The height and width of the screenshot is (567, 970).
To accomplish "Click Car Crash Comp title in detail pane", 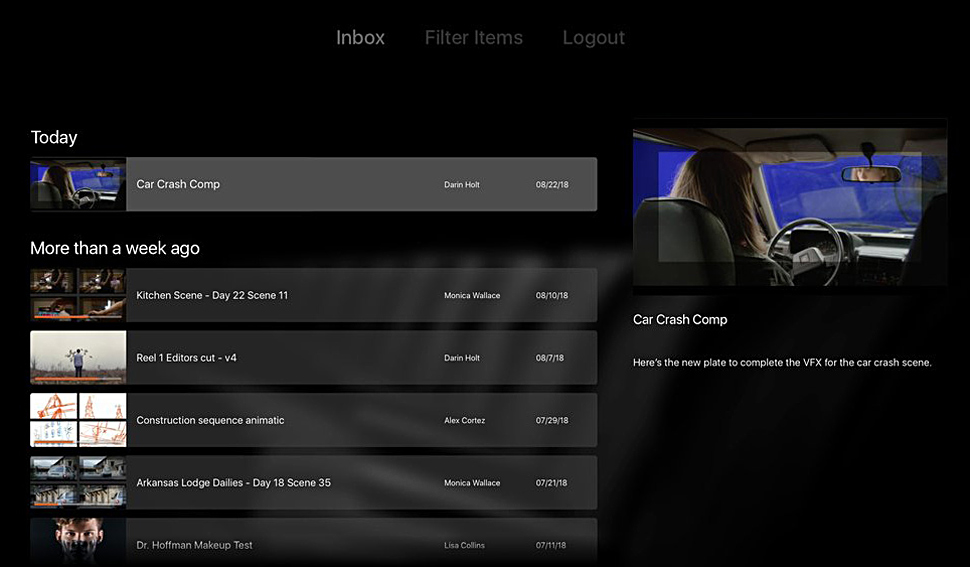I will 680,320.
